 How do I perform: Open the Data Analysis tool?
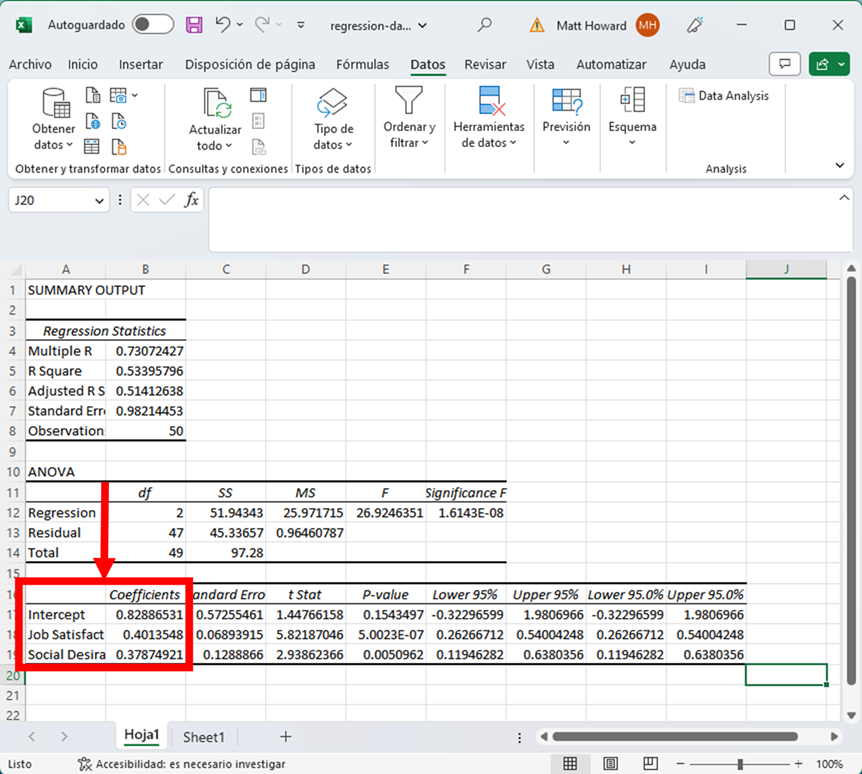[x=724, y=96]
